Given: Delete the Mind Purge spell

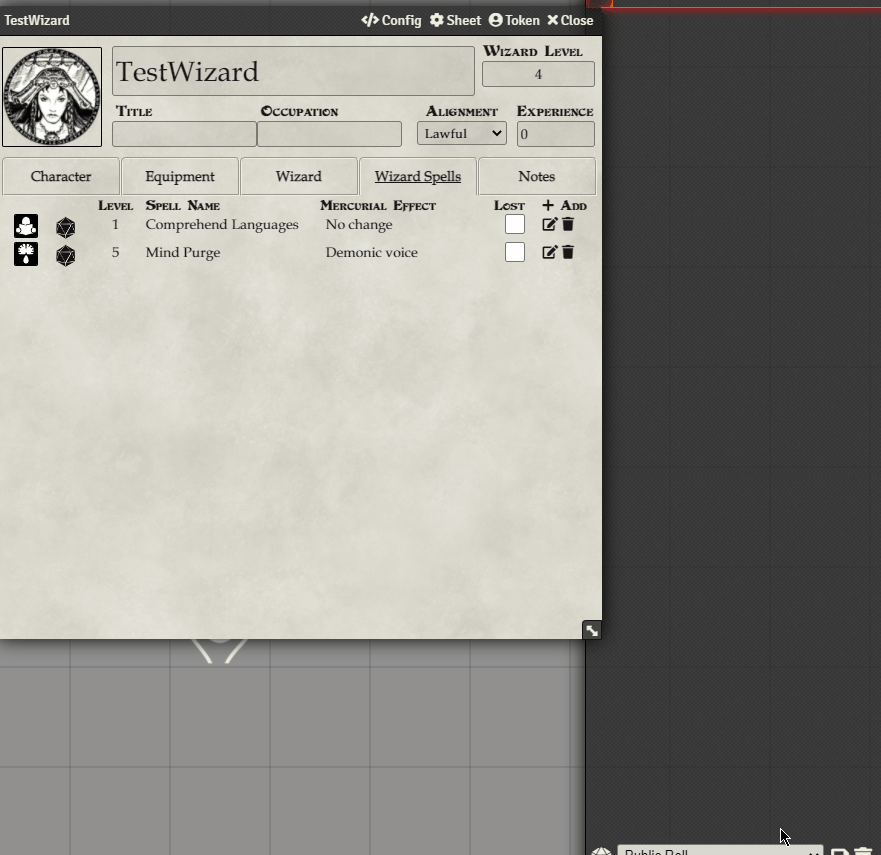Looking at the screenshot, I should pos(569,252).
